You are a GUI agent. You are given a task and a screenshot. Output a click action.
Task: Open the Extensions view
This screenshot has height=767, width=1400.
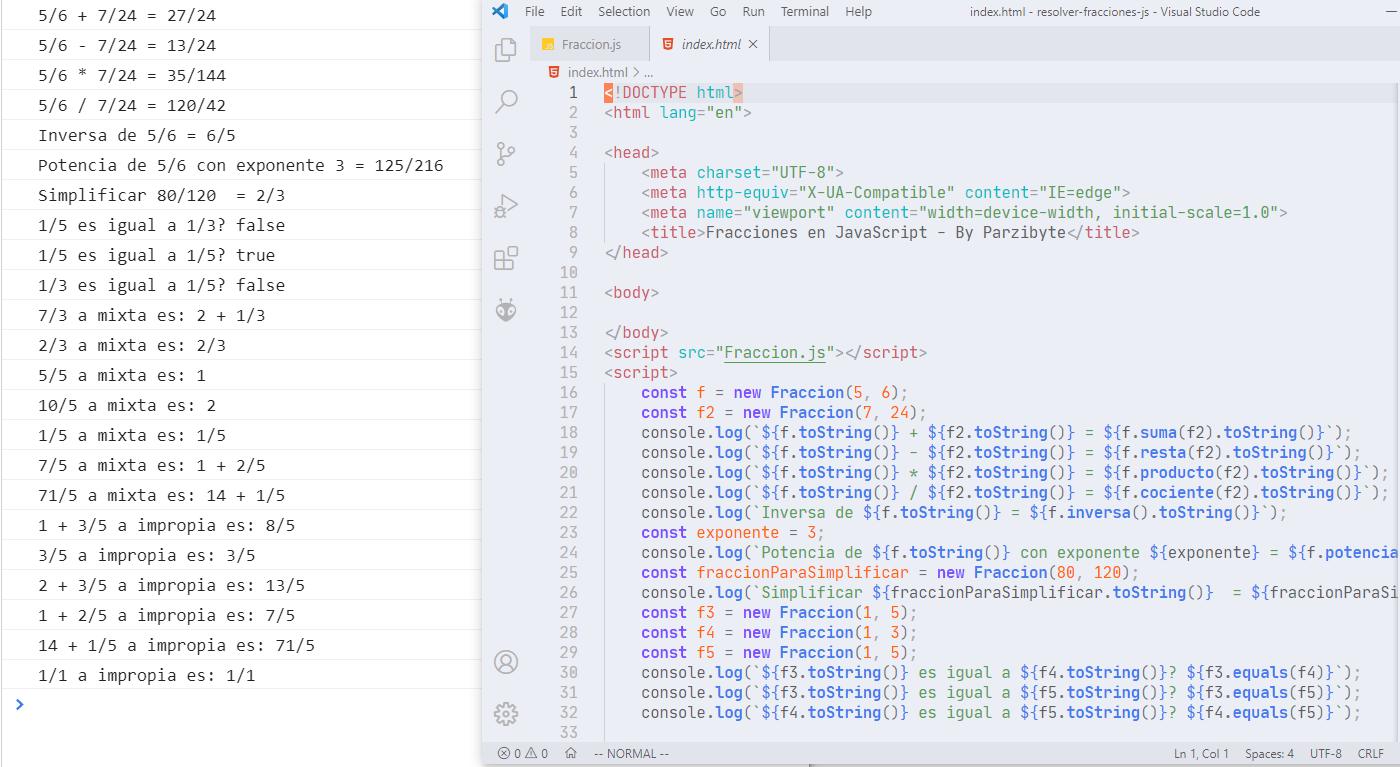coord(506,258)
